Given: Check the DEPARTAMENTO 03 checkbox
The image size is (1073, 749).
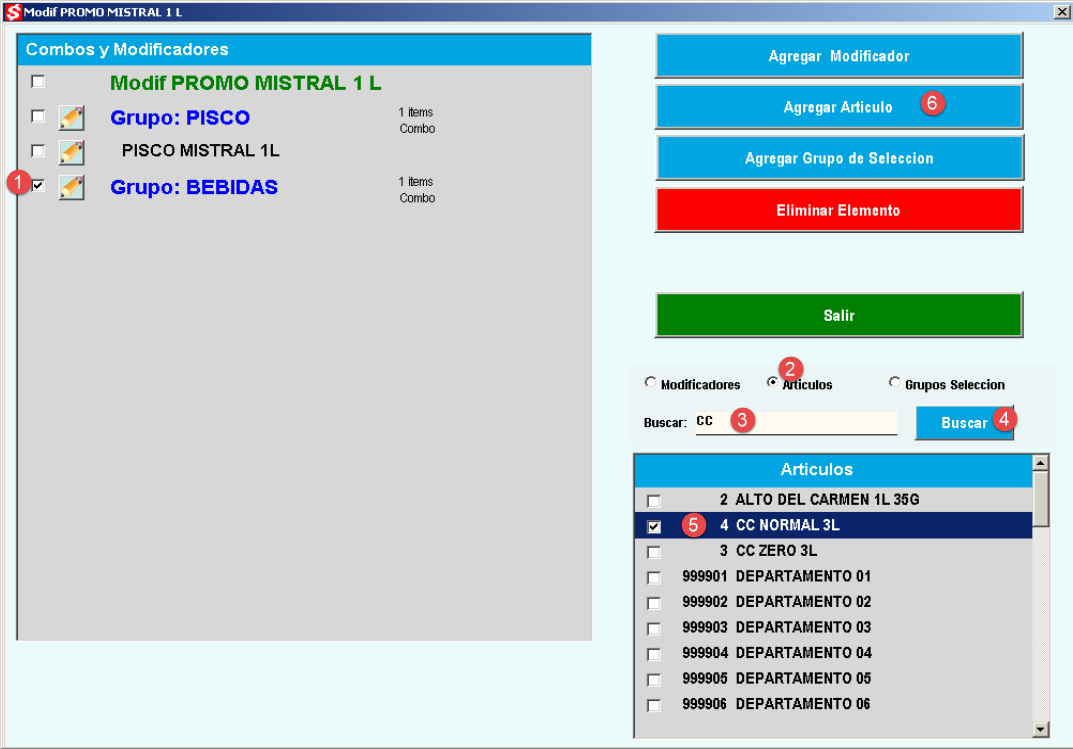Looking at the screenshot, I should point(654,629).
